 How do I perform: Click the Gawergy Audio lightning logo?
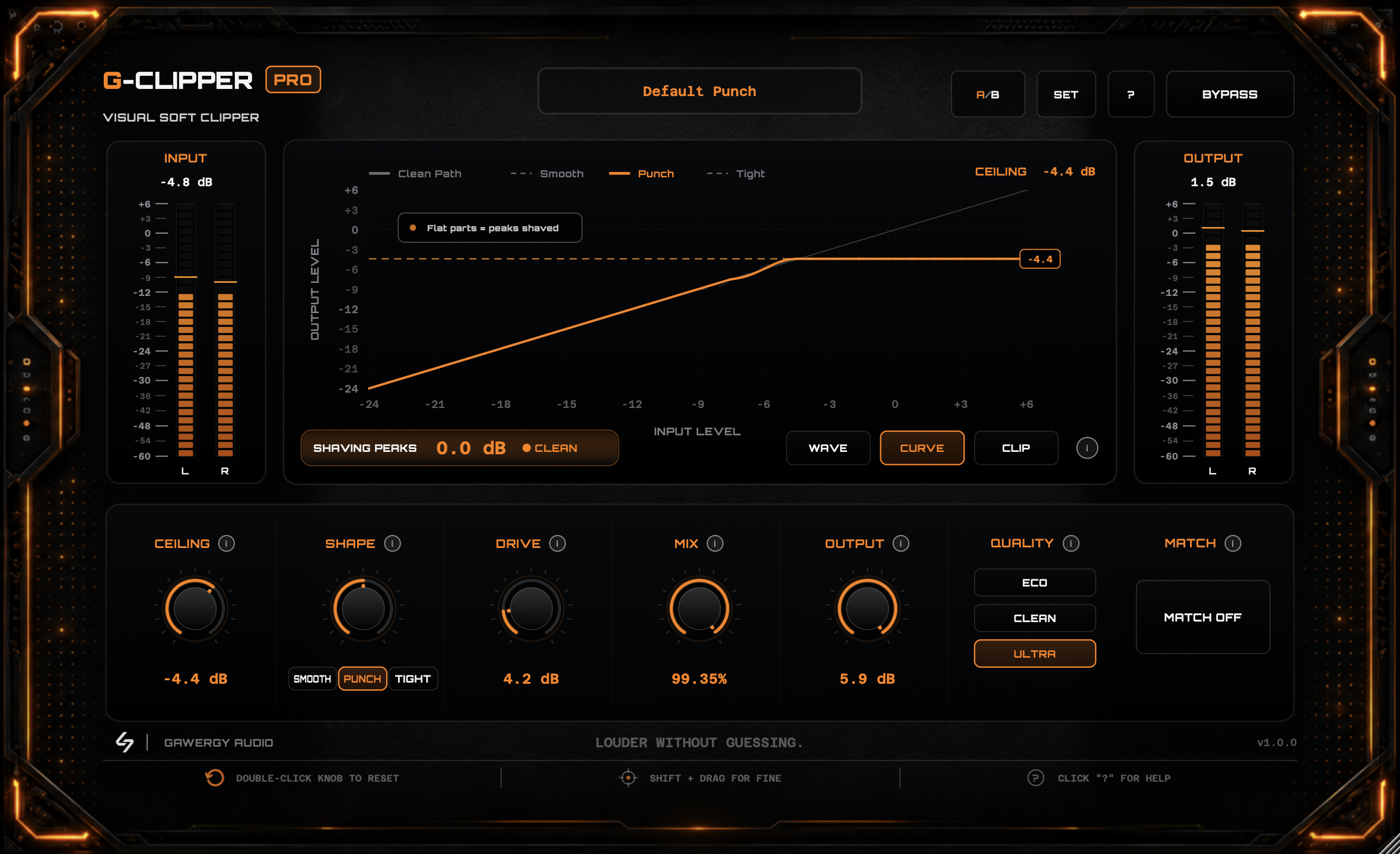(125, 742)
